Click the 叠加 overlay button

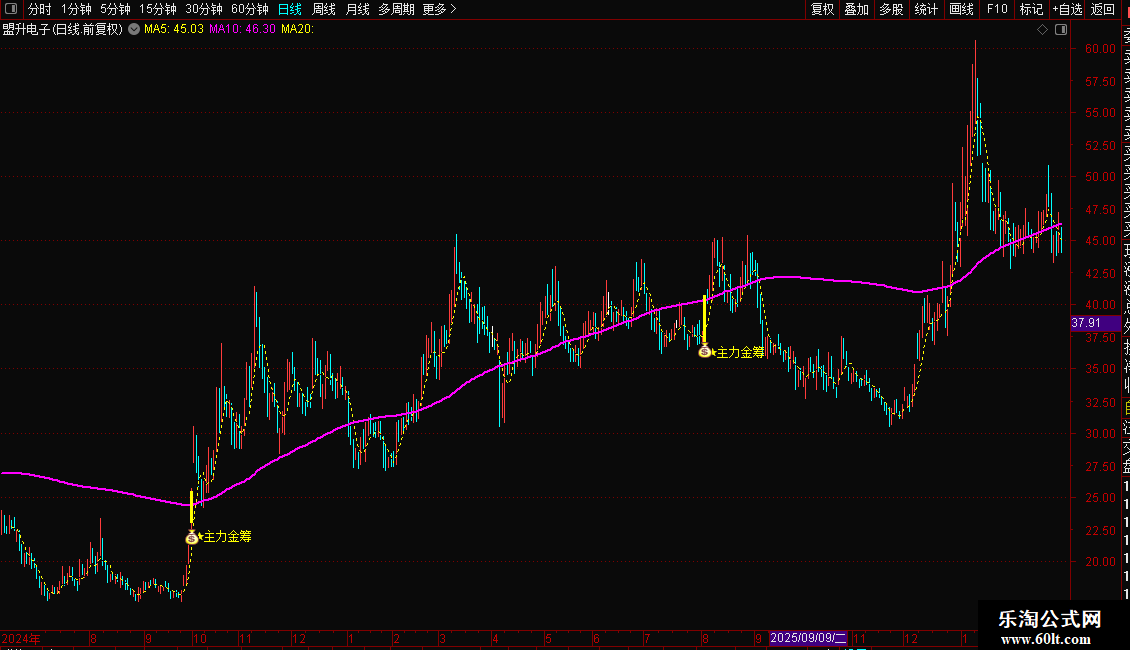click(x=857, y=9)
